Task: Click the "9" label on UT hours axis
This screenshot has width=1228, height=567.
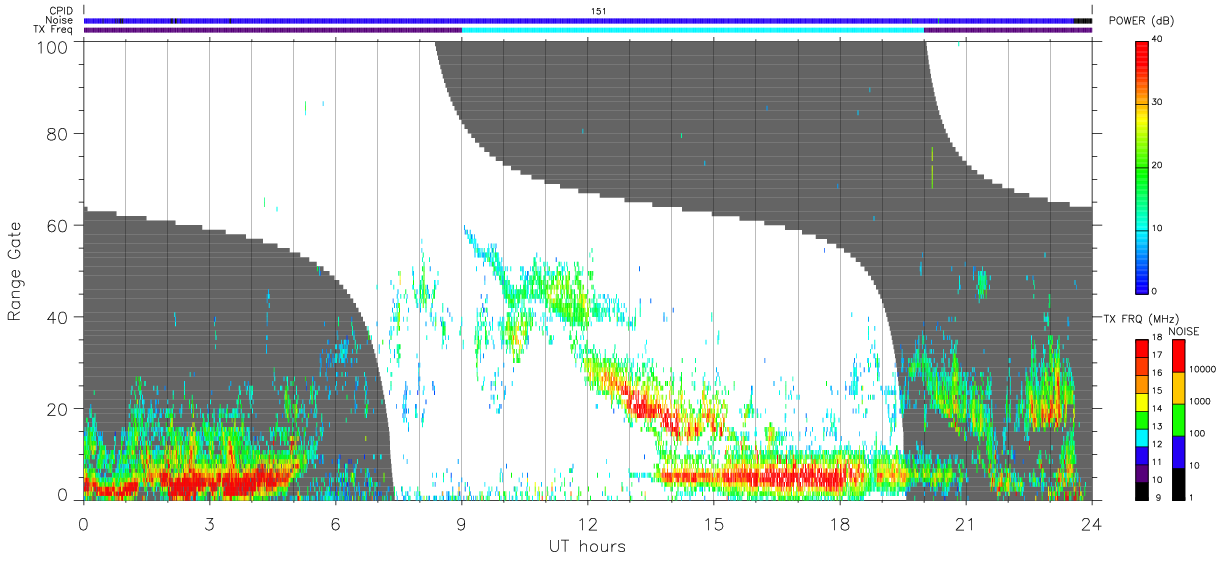Action: click(x=461, y=523)
